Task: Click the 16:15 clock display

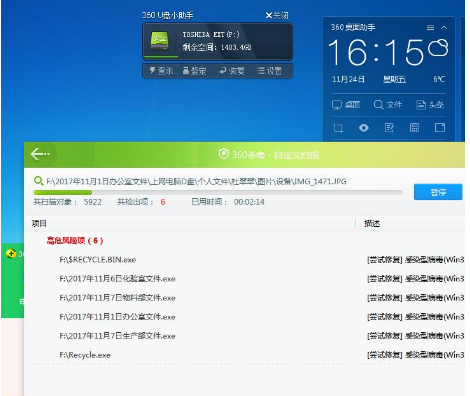Action: click(376, 52)
